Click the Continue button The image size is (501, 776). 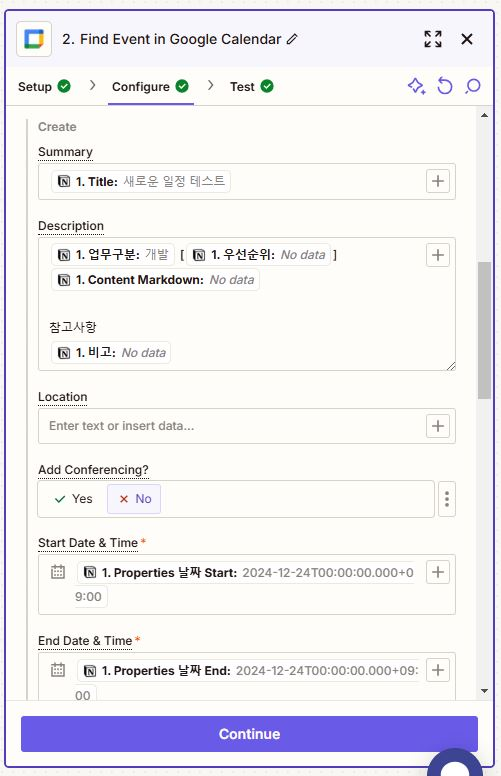tap(250, 733)
